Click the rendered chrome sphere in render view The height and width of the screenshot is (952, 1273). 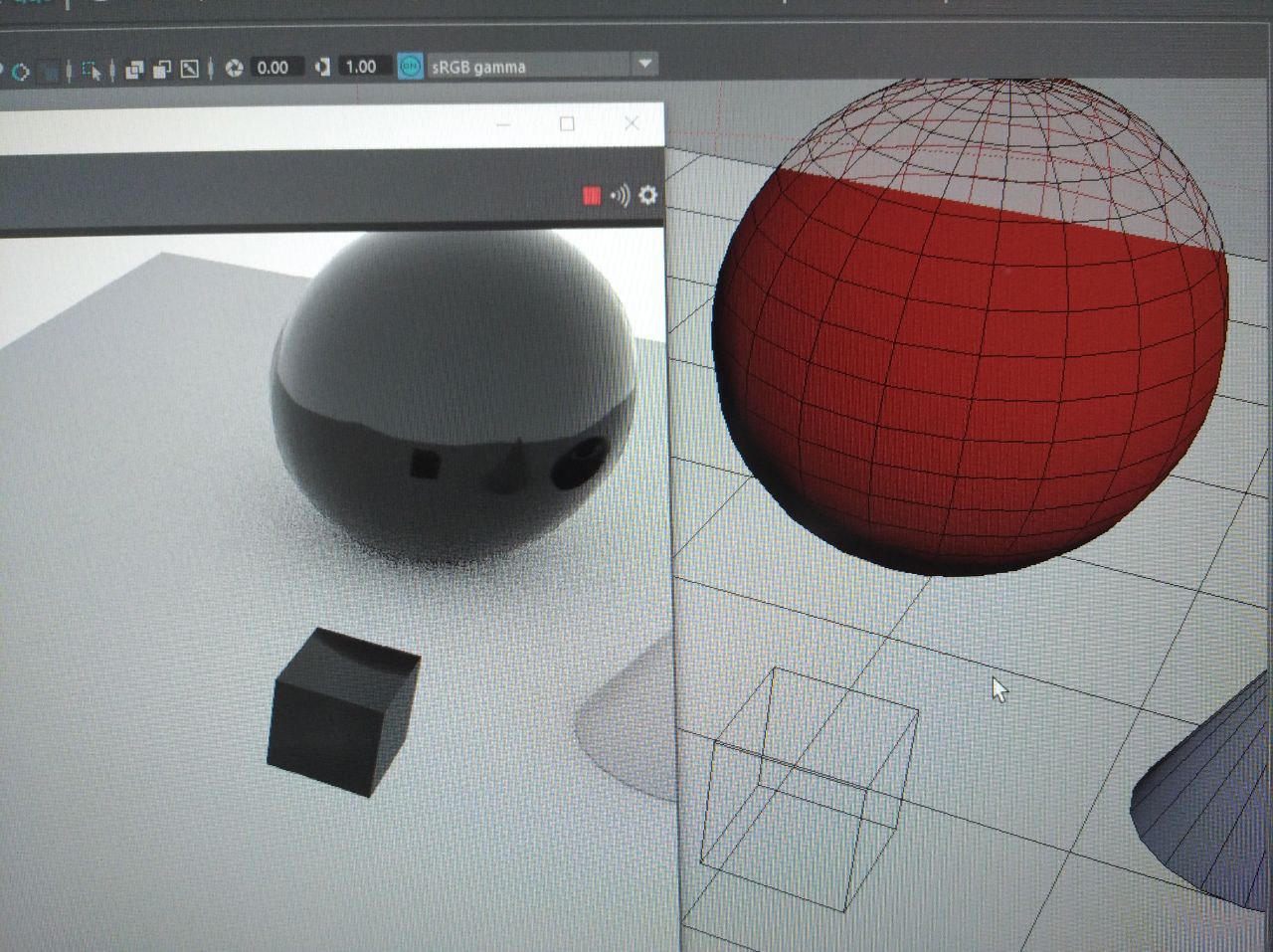coord(453,398)
